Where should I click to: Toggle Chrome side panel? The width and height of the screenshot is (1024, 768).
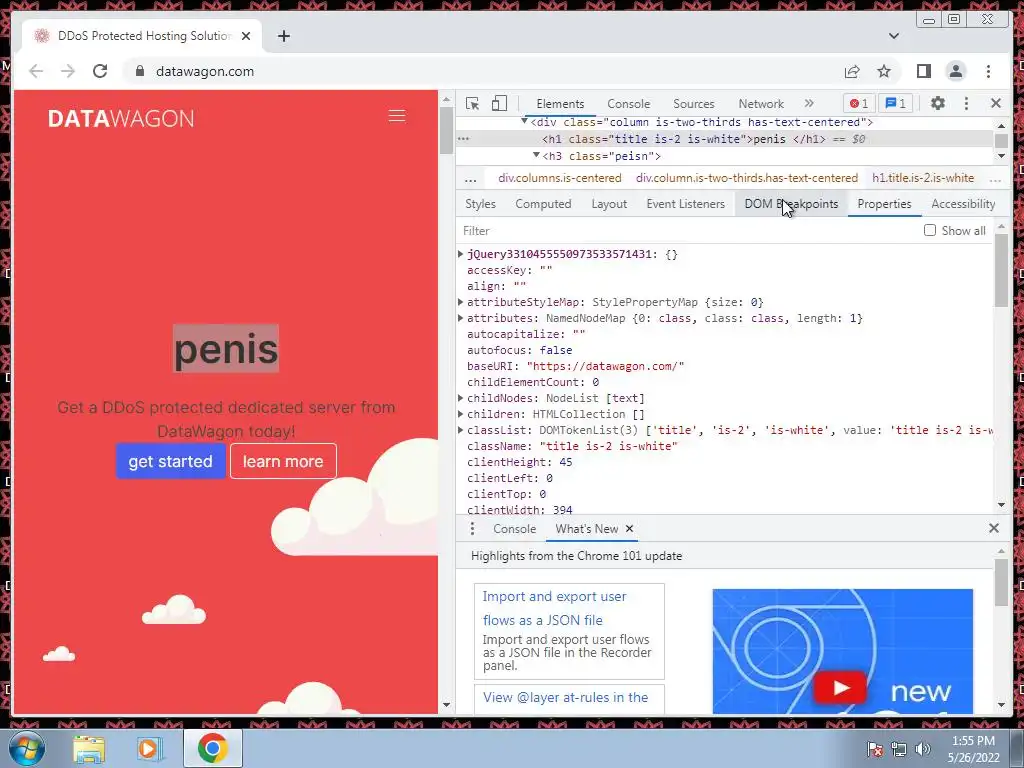923,71
